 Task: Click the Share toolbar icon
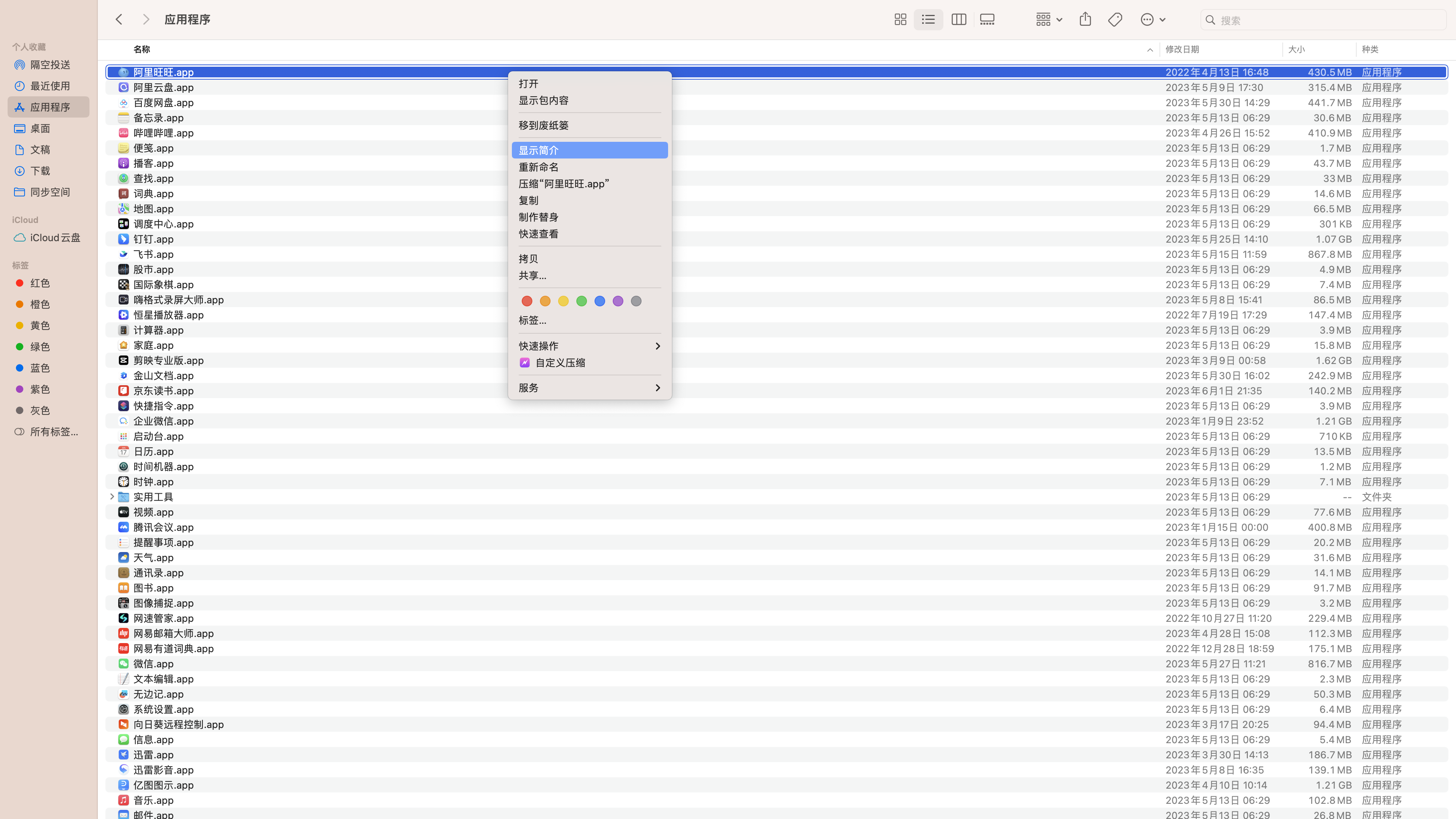[x=1085, y=20]
